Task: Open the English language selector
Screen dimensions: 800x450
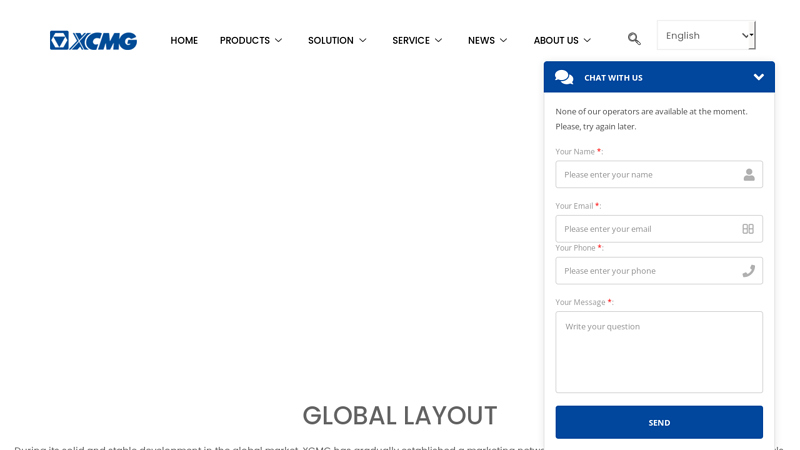Action: coord(706,35)
